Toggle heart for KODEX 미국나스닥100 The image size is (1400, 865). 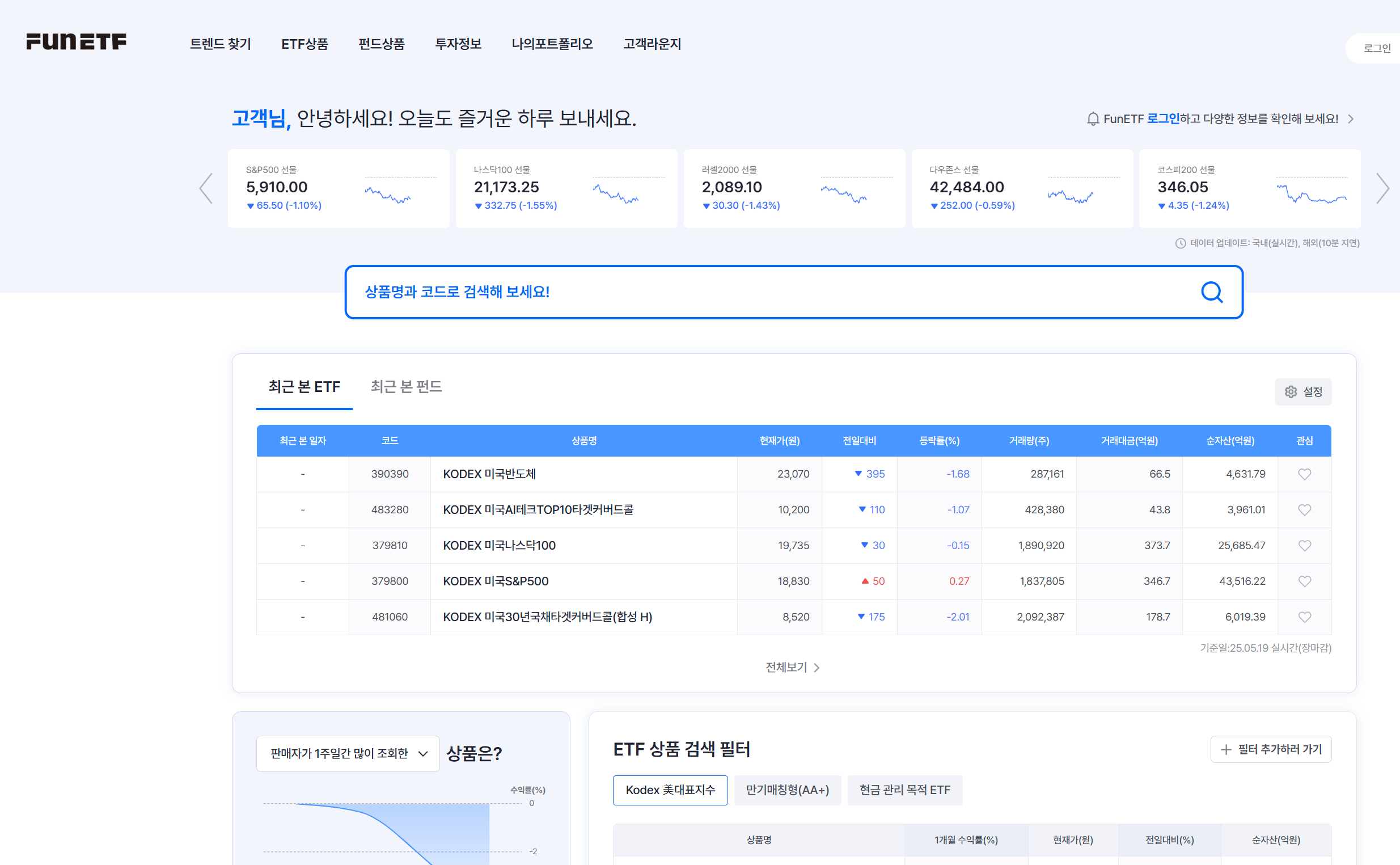(x=1304, y=546)
